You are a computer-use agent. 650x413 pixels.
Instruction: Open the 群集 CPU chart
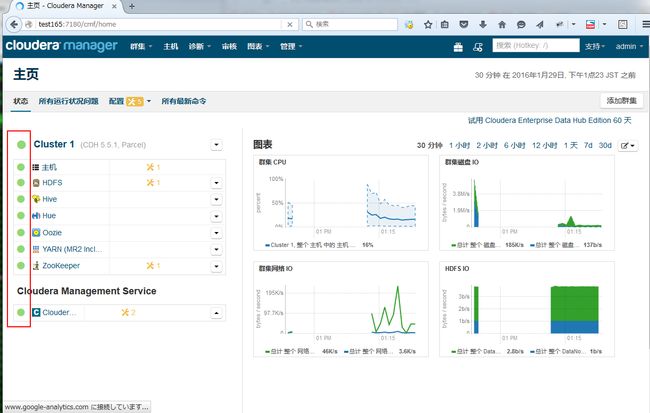click(x=341, y=203)
